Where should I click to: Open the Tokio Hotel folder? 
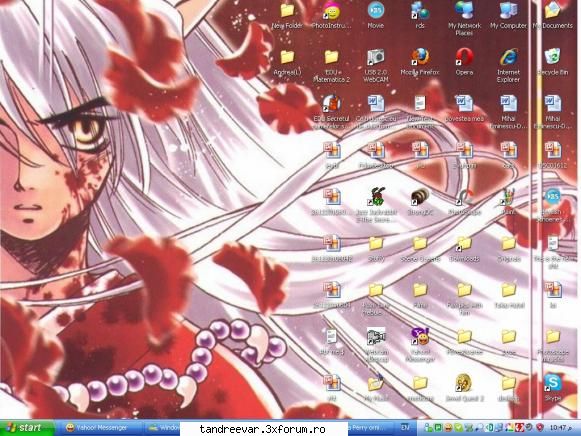[x=509, y=295]
